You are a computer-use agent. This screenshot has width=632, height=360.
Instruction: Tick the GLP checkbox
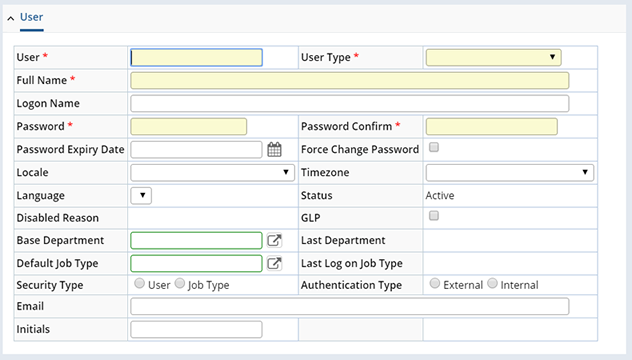tap(434, 216)
